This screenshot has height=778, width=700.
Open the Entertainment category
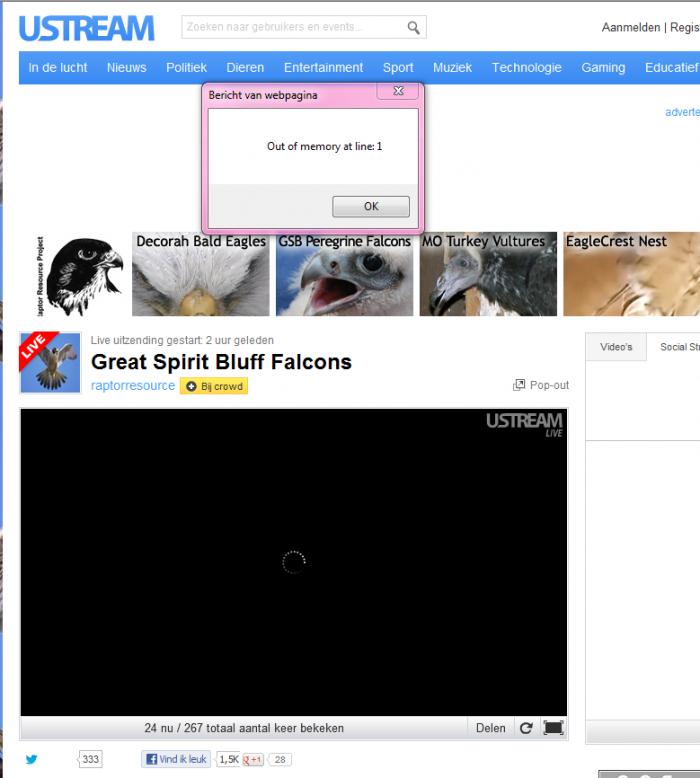click(x=323, y=67)
